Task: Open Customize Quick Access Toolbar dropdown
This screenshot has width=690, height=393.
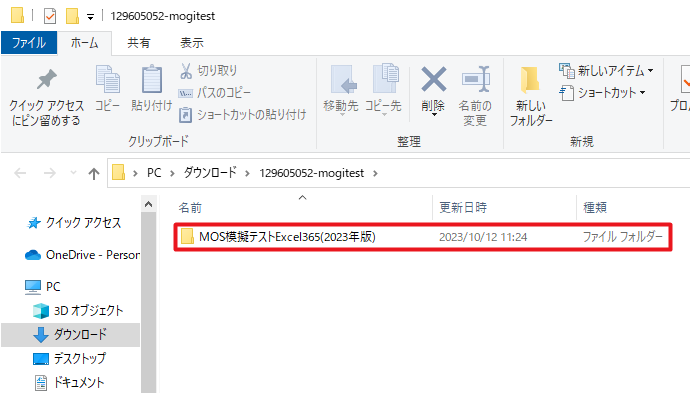Action: point(90,17)
